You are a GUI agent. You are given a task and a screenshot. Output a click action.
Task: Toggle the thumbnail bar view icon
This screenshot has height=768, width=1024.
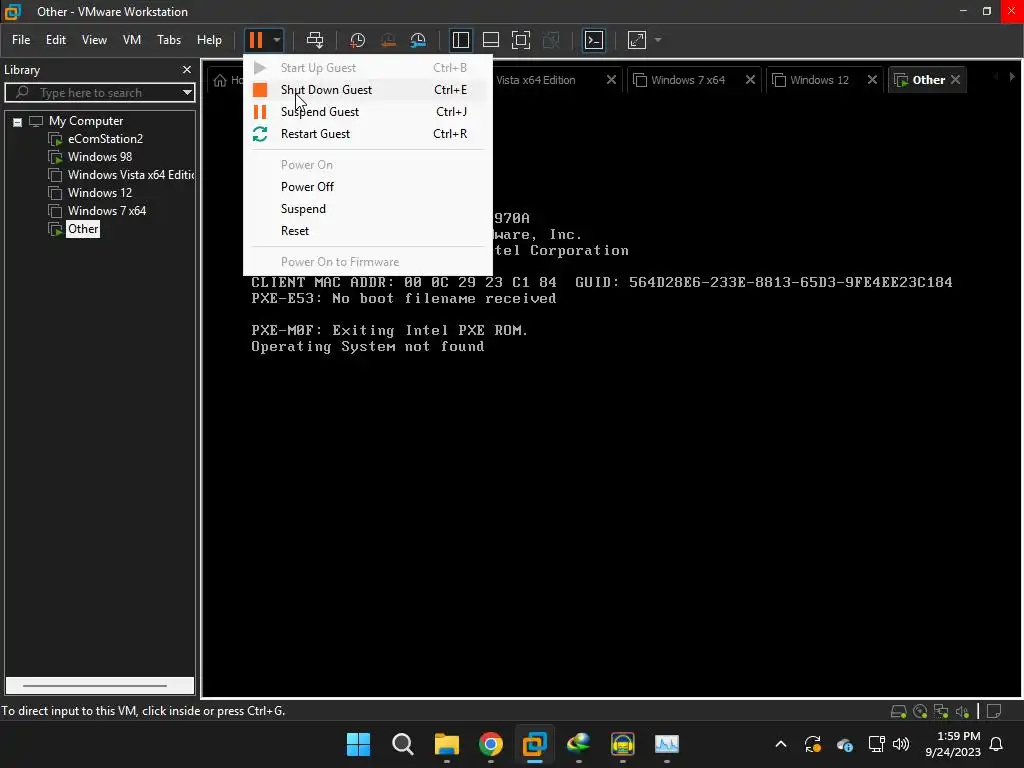pyautogui.click(x=490, y=40)
